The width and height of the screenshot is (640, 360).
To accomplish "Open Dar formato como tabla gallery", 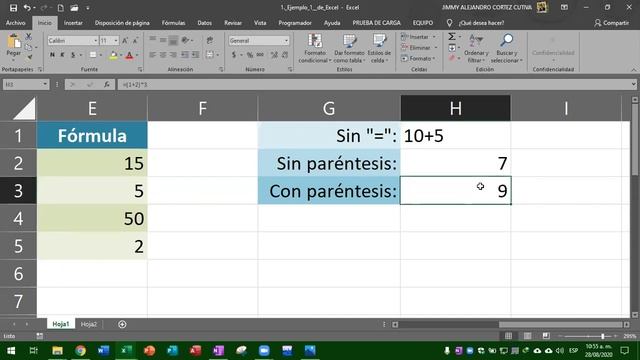I will click(349, 49).
